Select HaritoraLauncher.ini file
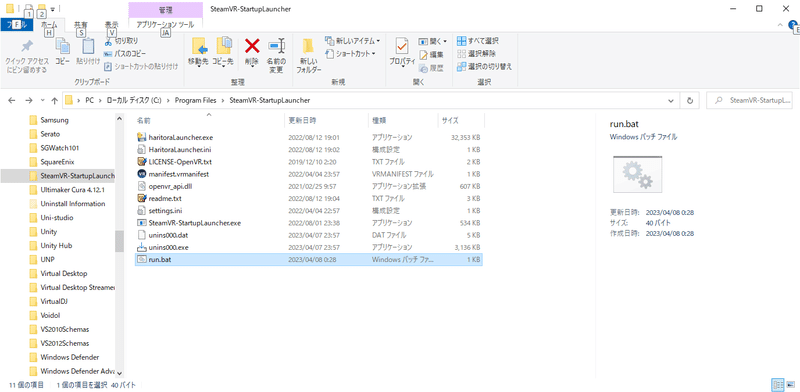This screenshot has width=800, height=392. (309, 150)
